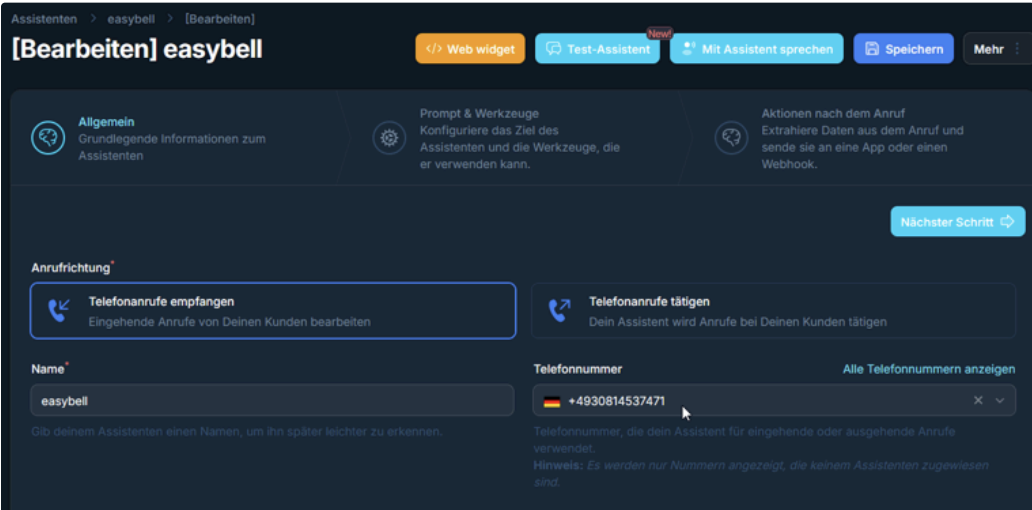Click the Prompt & Werkzeuge gear icon

click(x=389, y=138)
